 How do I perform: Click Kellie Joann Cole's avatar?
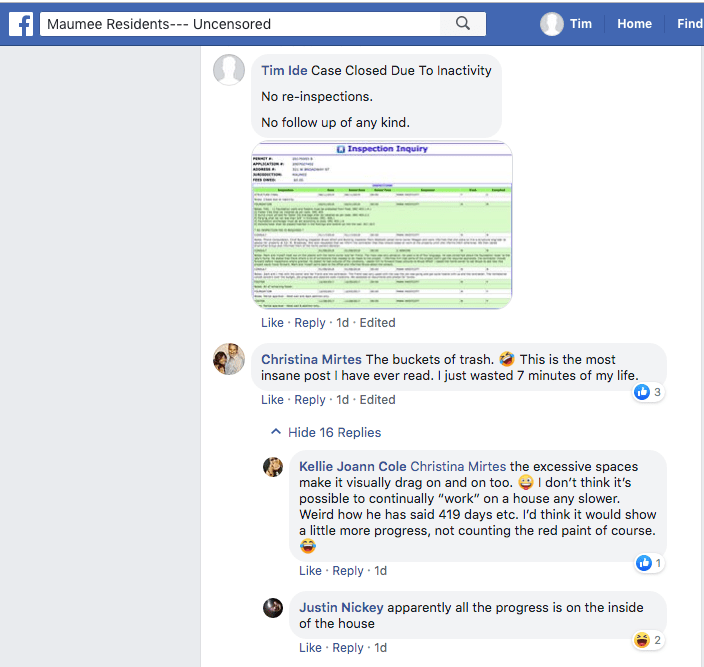pyautogui.click(x=273, y=467)
